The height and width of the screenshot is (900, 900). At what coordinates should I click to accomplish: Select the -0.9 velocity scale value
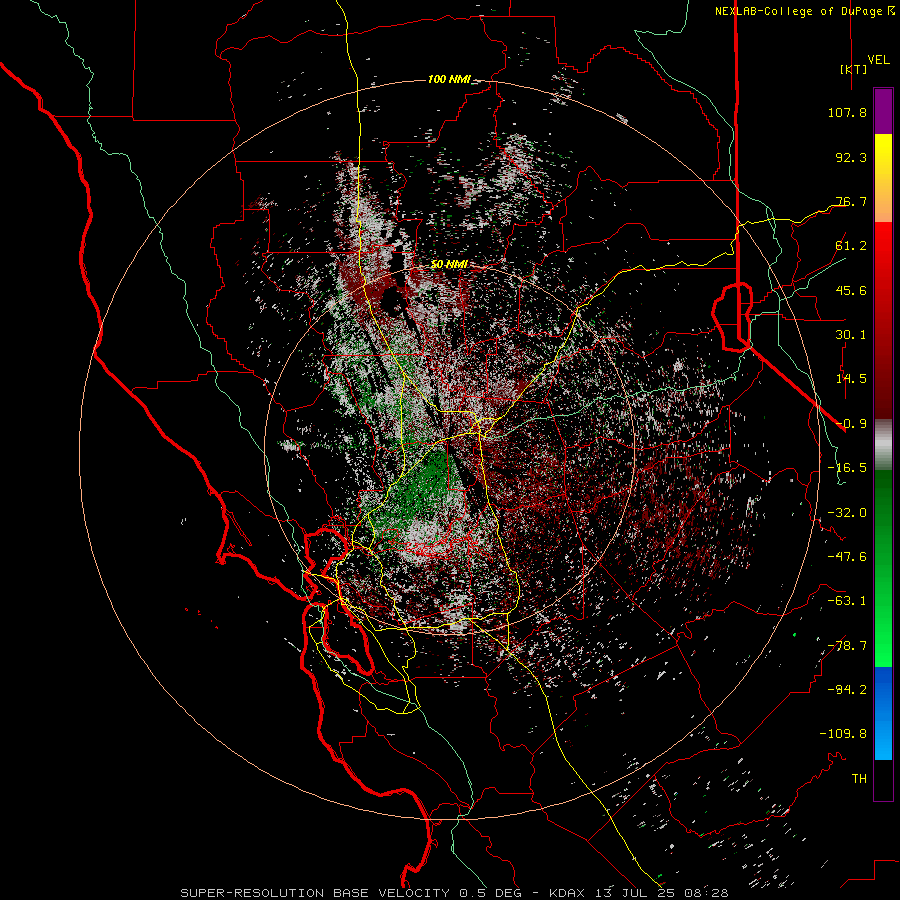(x=851, y=424)
